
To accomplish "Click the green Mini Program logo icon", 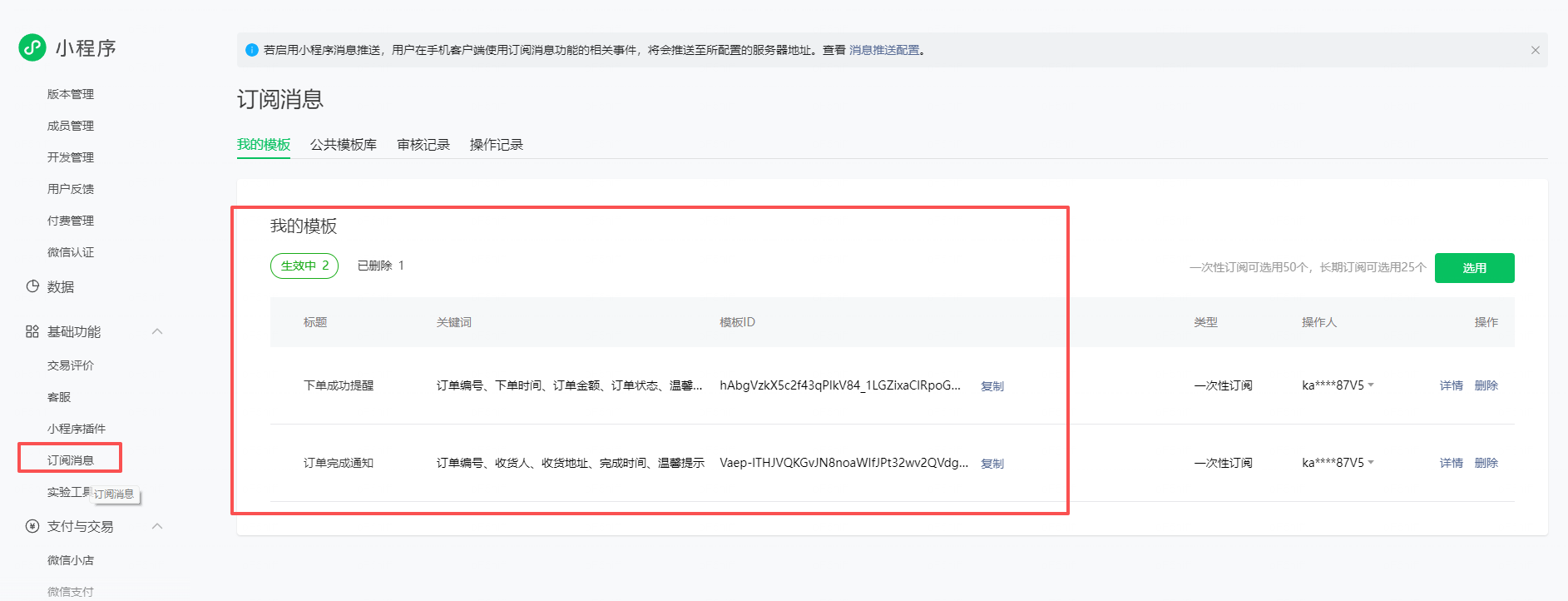I will (x=32, y=47).
